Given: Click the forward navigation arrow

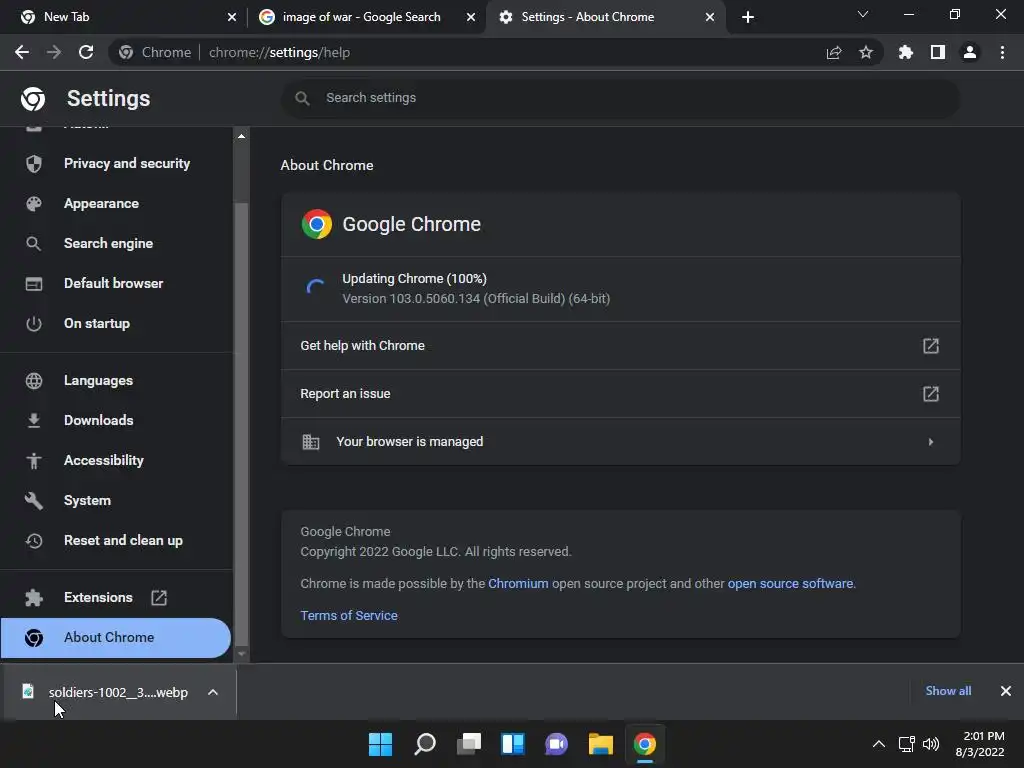Looking at the screenshot, I should 54,52.
